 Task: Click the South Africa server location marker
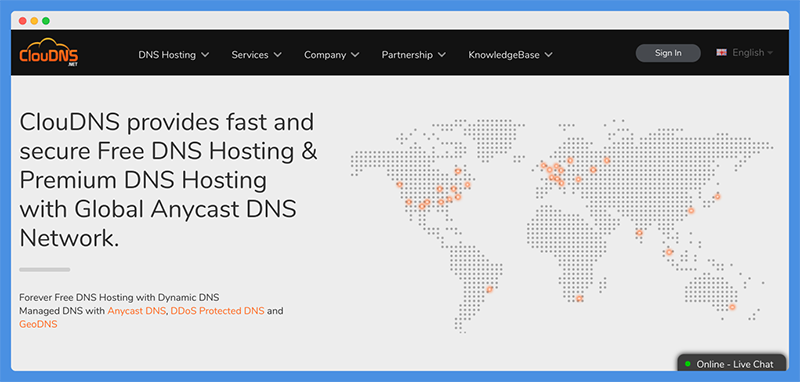pyautogui.click(x=579, y=298)
